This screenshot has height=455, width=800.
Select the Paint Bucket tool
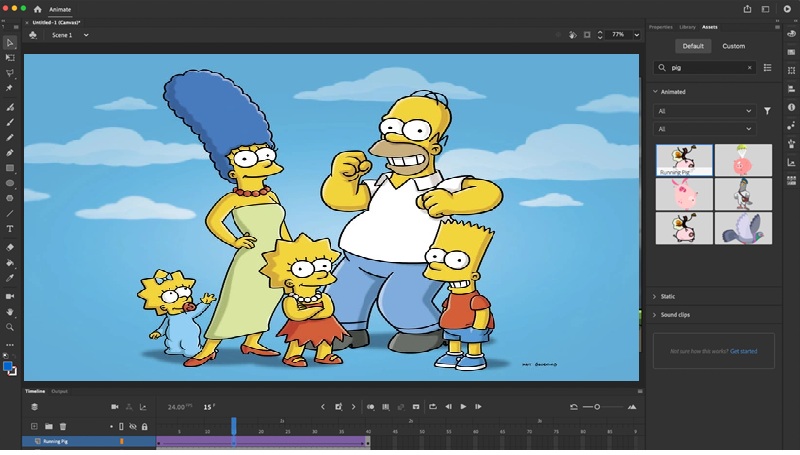click(10, 263)
